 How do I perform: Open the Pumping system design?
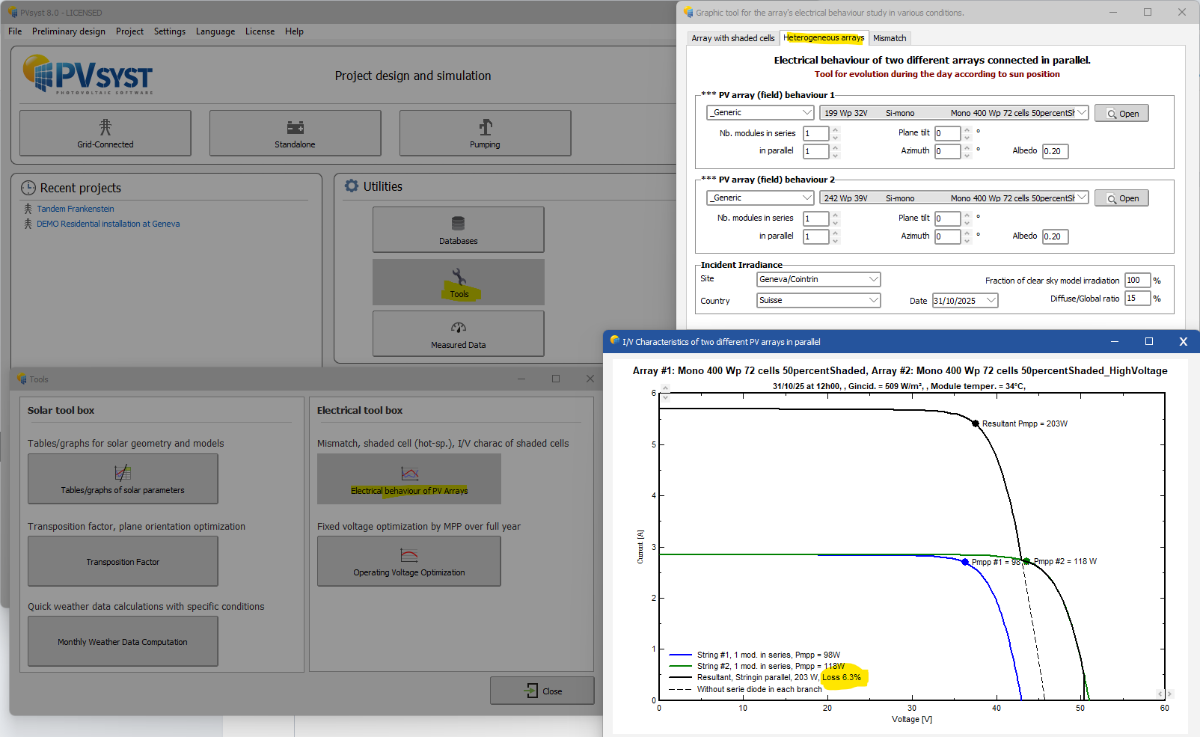pos(485,133)
